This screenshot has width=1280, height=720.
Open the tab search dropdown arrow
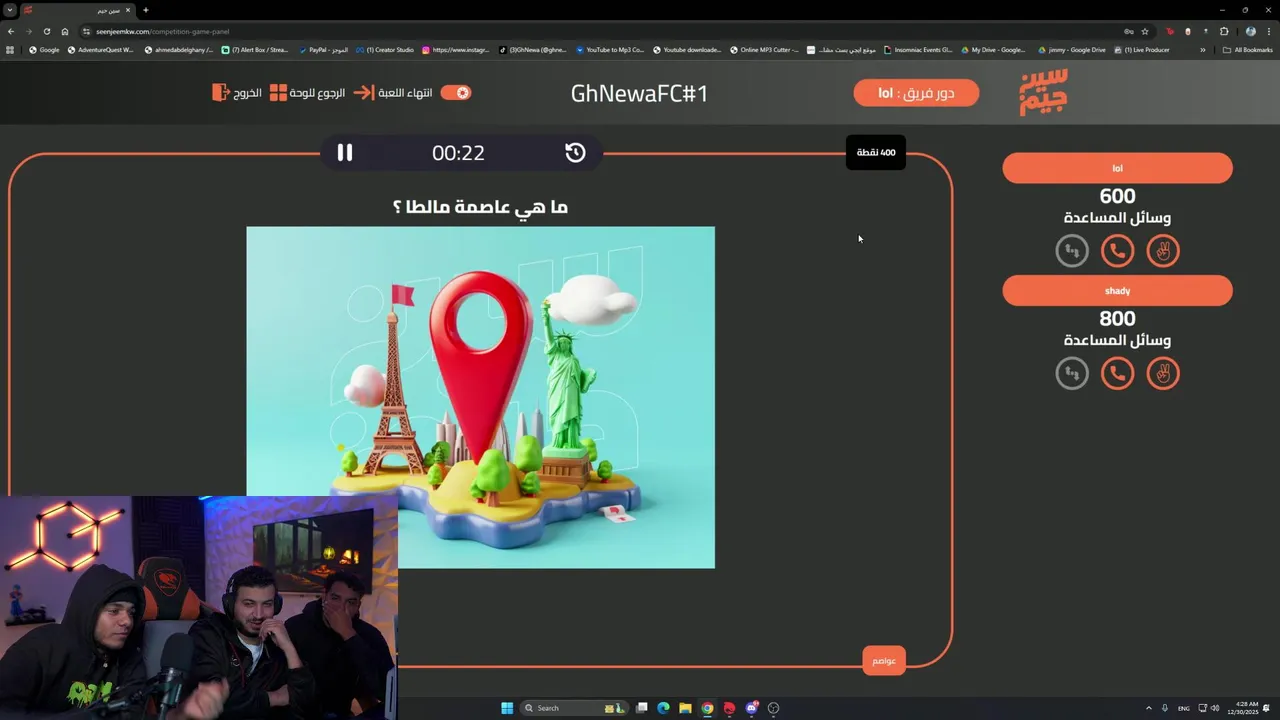(x=9, y=10)
